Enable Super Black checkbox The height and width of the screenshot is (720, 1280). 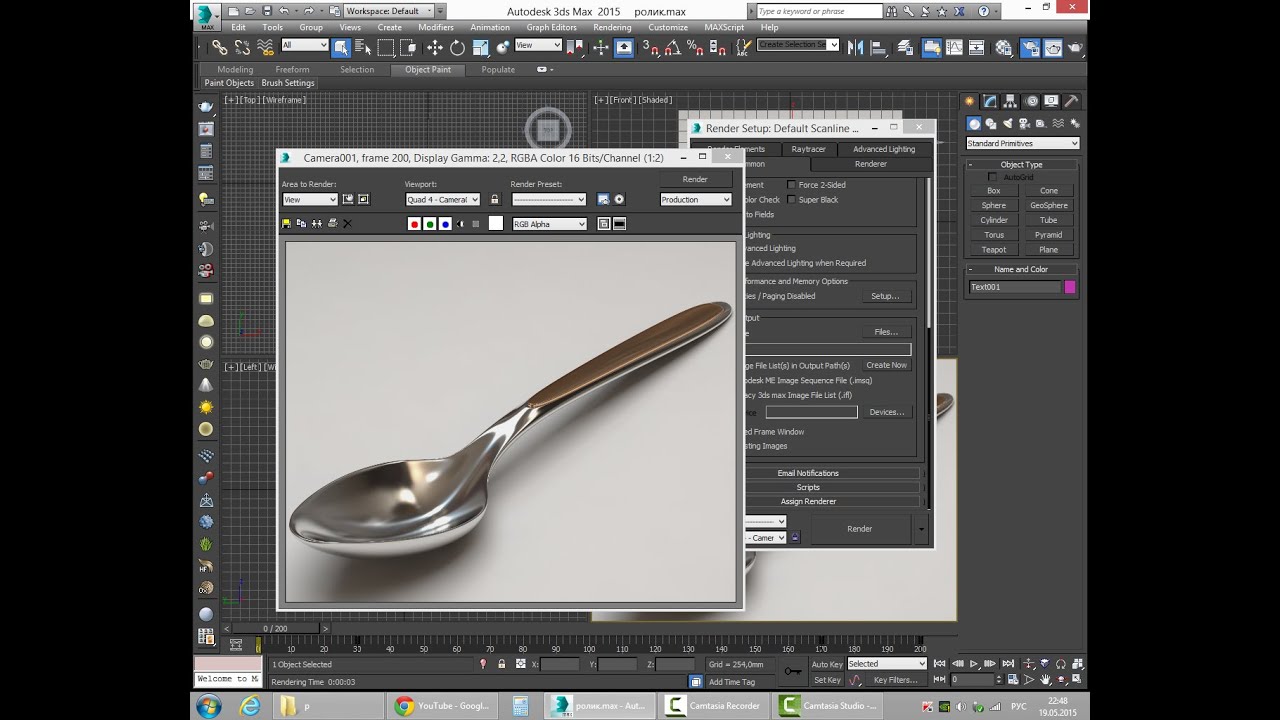pos(791,199)
